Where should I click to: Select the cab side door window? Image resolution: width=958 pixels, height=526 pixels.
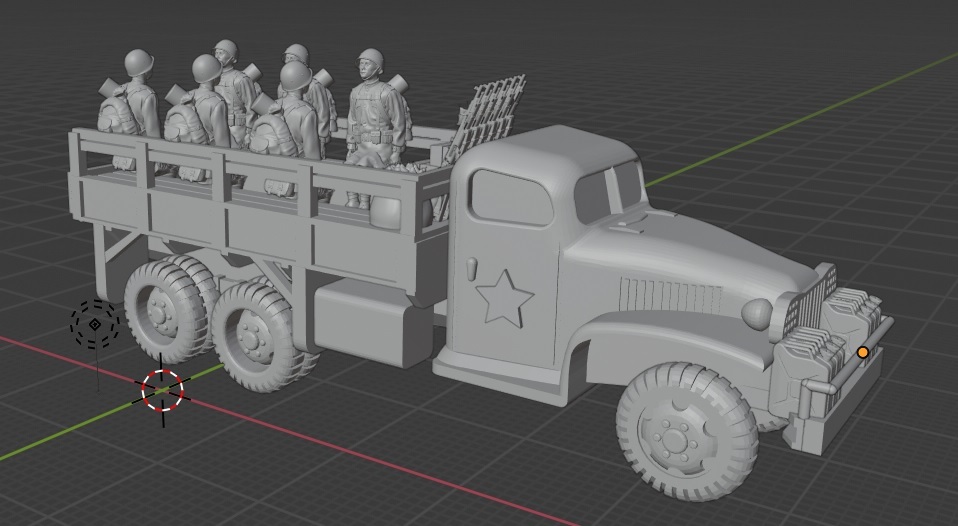click(510, 197)
